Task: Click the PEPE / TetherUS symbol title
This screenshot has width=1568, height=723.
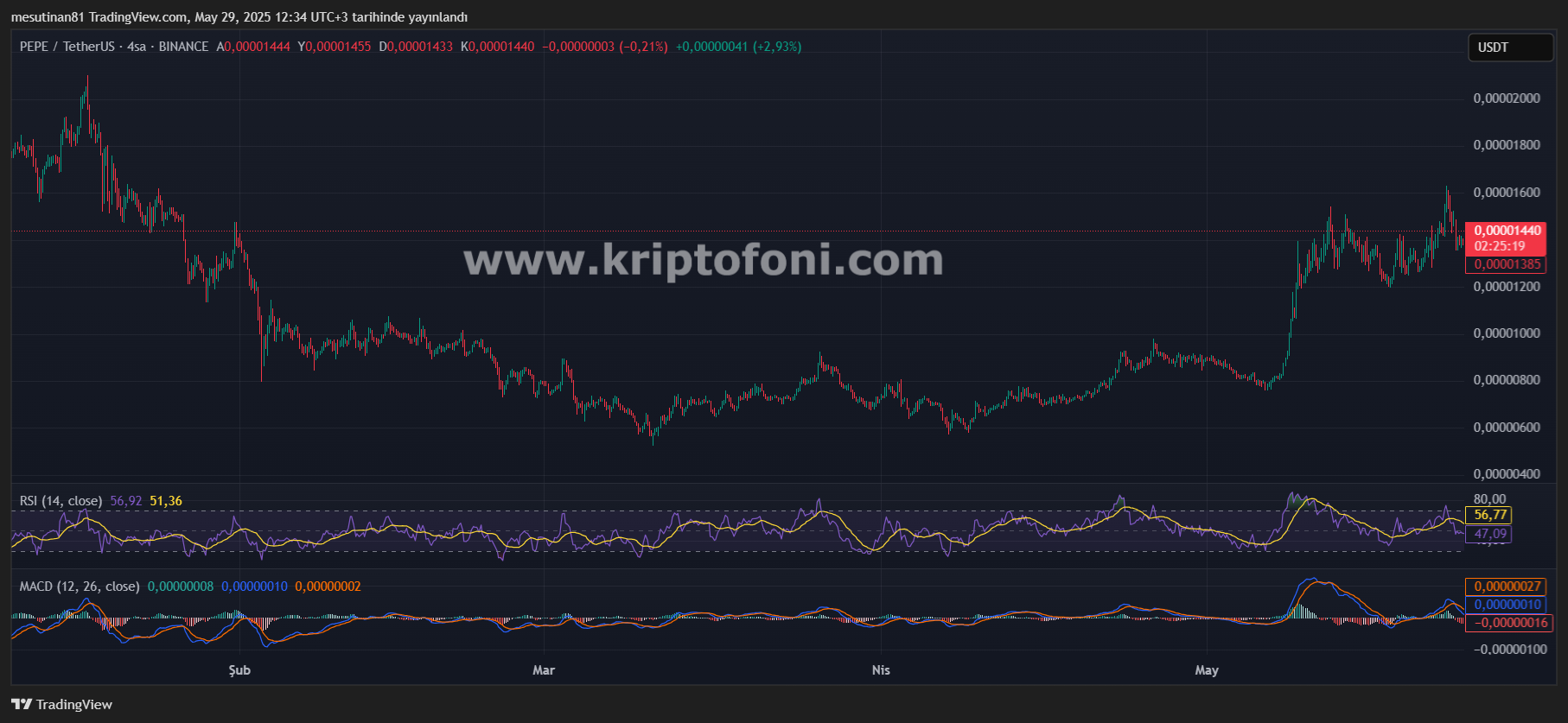Action: click(x=67, y=47)
